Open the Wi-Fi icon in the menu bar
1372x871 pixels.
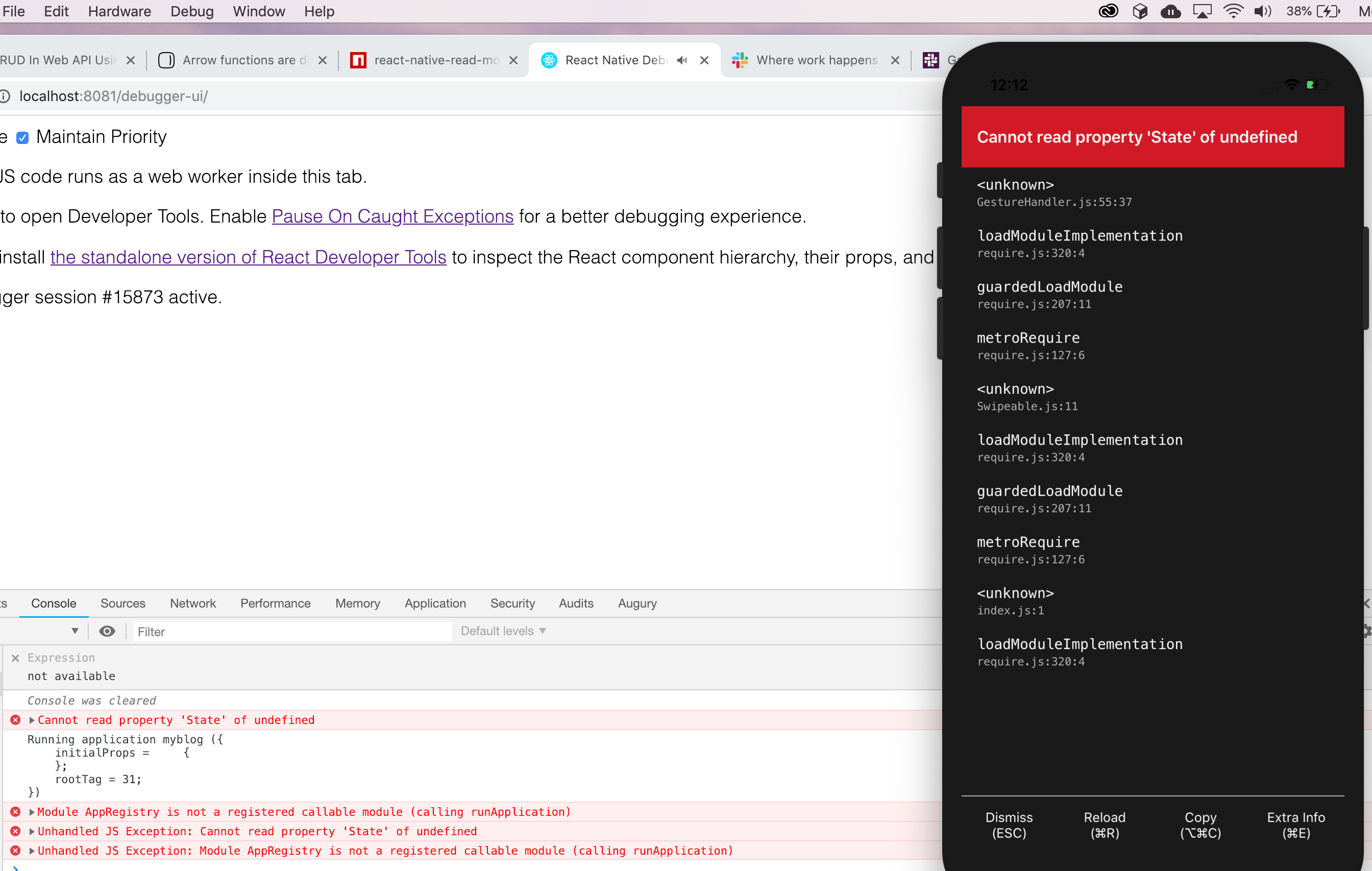(x=1233, y=11)
